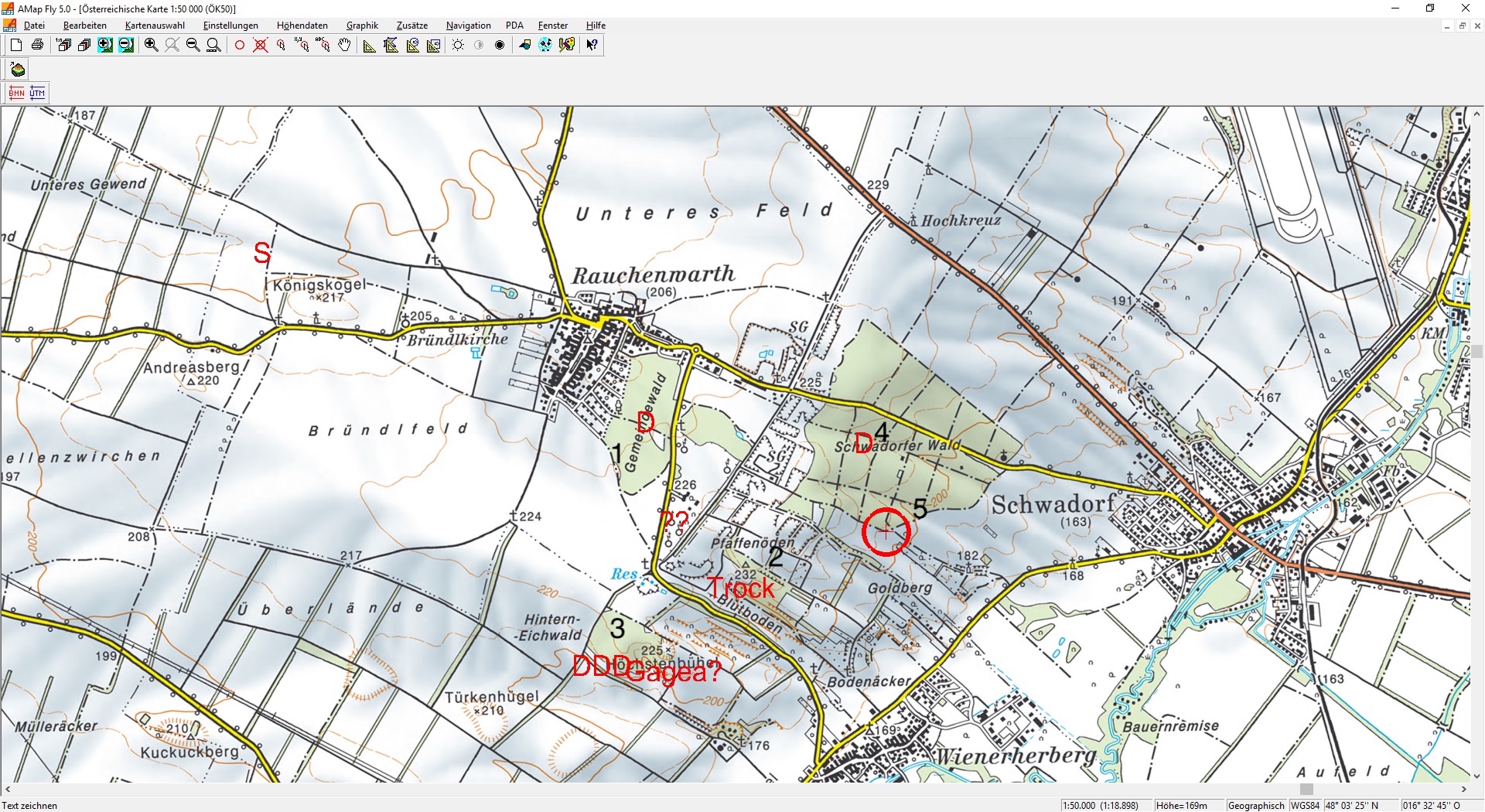Click the red 'Trock' annotation on the map

tap(740, 589)
